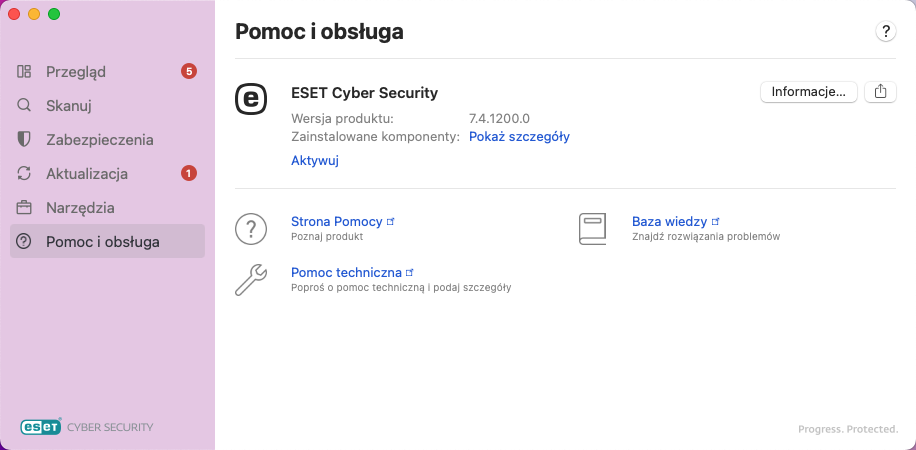Click the wrench icon for Pomoc techniczna
Image resolution: width=916 pixels, height=450 pixels.
tap(251, 279)
